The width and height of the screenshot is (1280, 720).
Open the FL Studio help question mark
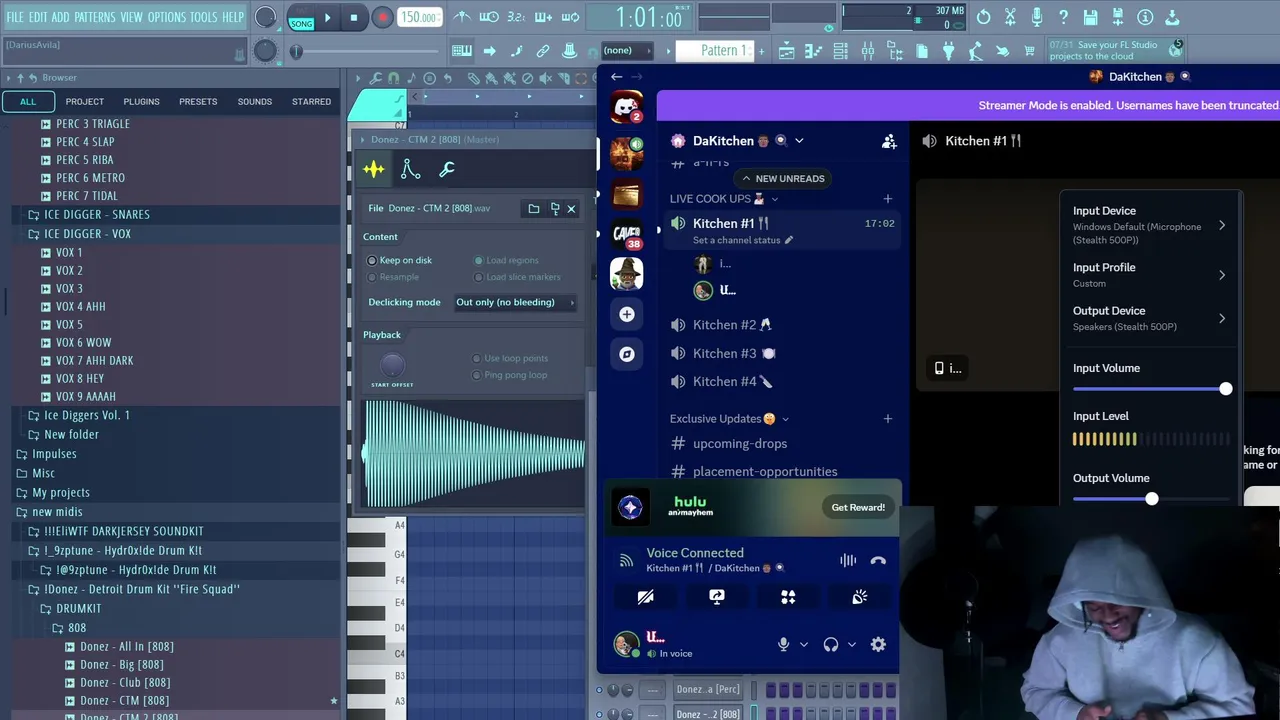click(x=1064, y=17)
